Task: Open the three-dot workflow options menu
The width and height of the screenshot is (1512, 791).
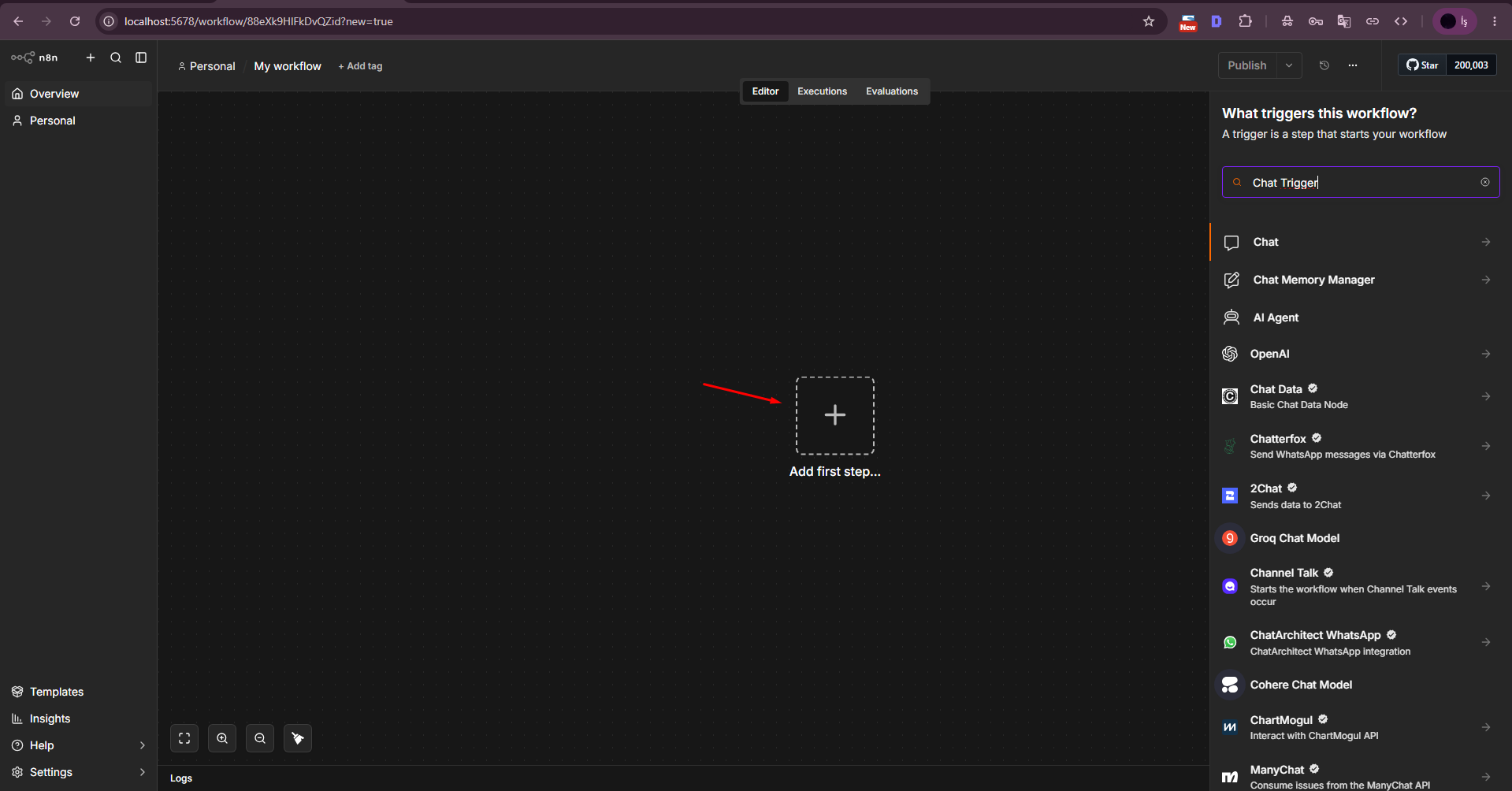Action: pos(1353,65)
